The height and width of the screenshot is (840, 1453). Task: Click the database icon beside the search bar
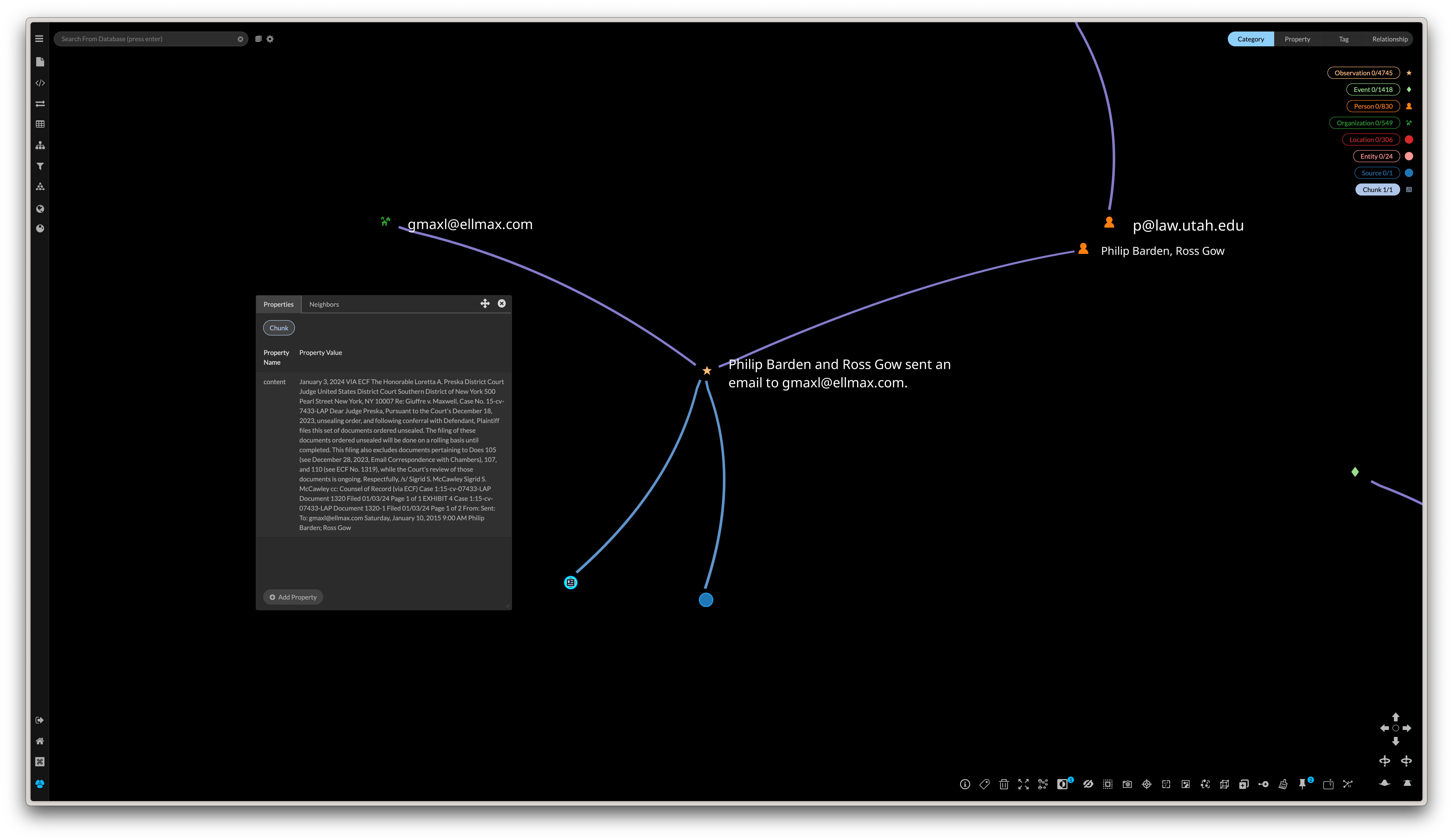pyautogui.click(x=258, y=39)
